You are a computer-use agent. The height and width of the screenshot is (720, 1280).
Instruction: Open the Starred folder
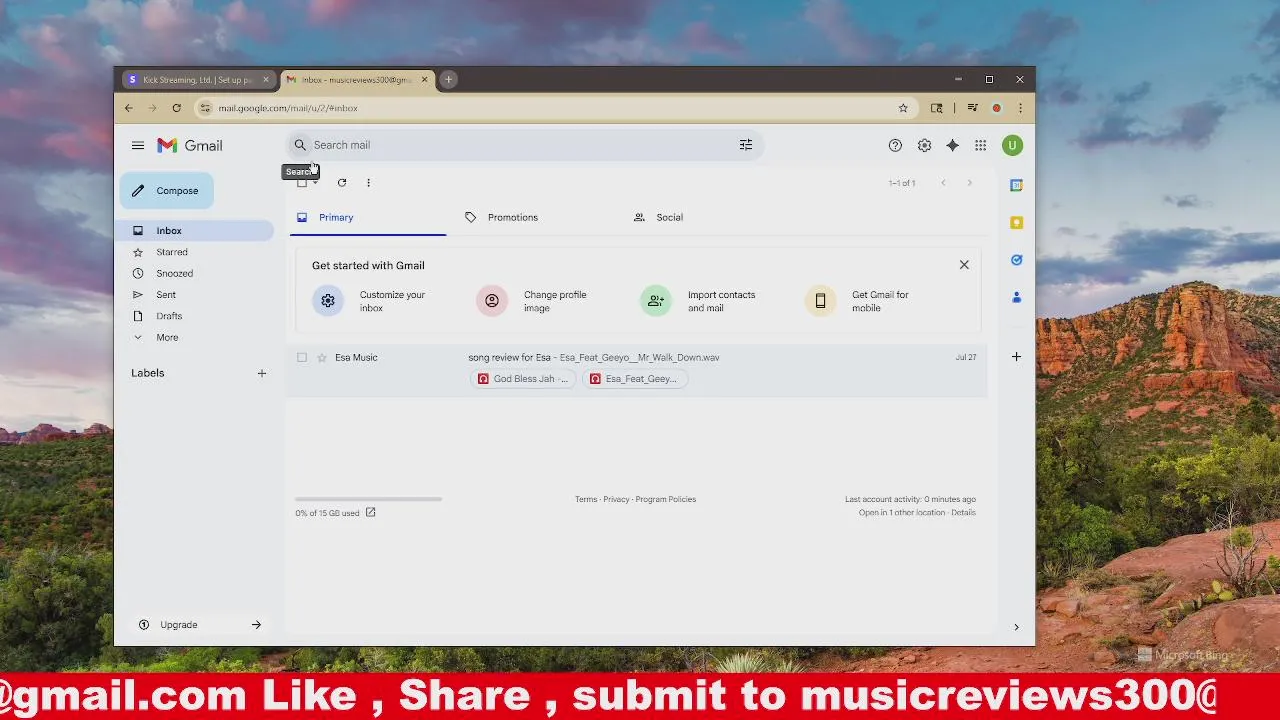172,252
